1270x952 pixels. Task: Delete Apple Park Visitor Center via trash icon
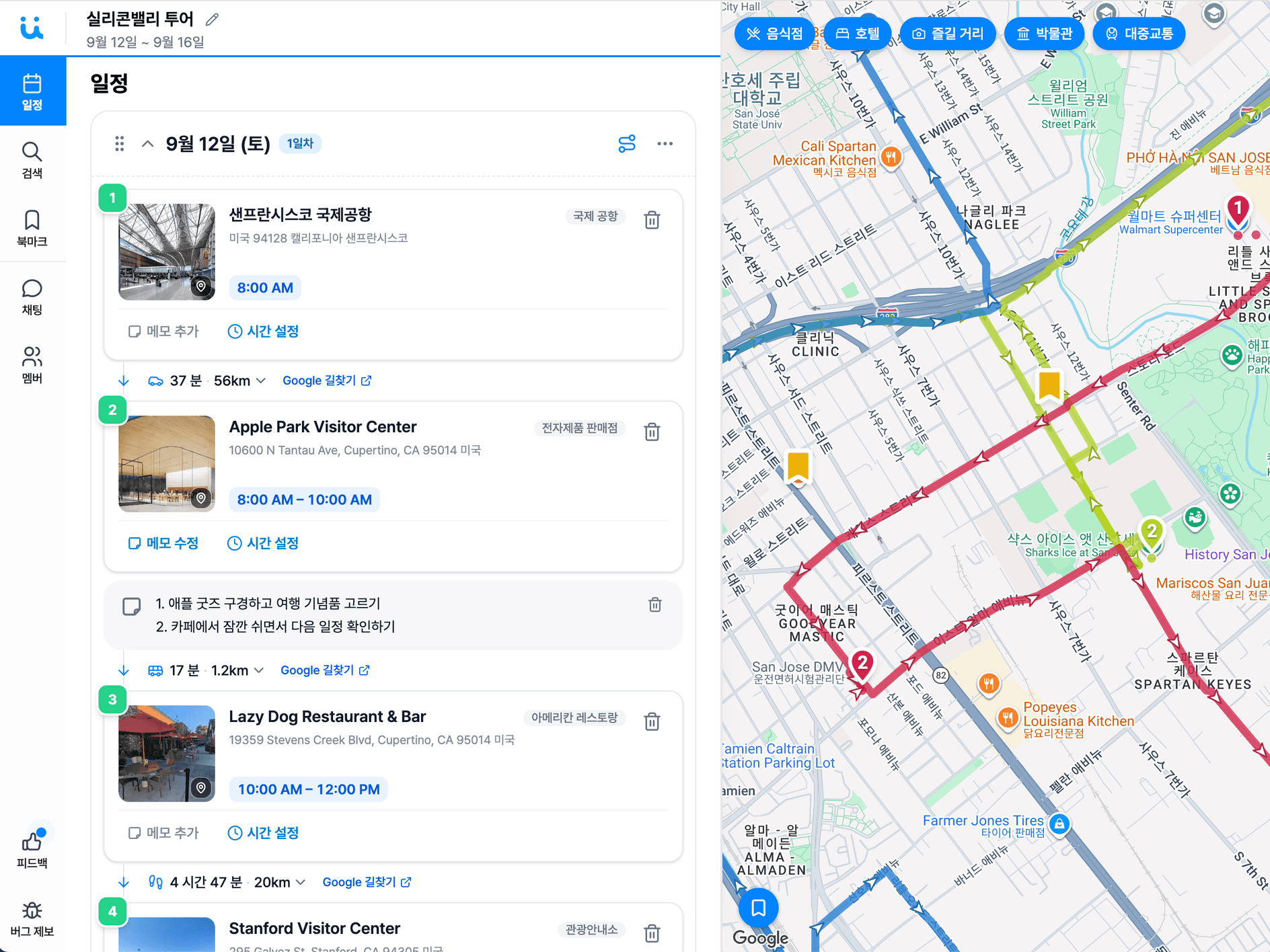click(x=652, y=432)
